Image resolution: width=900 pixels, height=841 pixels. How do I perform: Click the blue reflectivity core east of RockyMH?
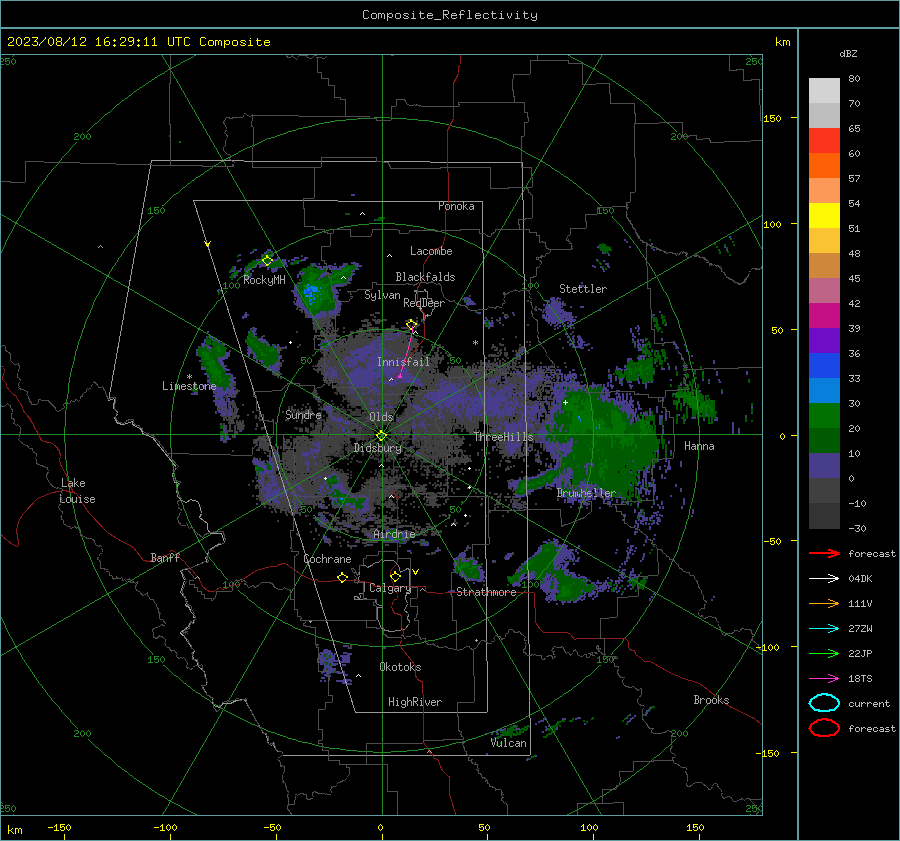pos(311,292)
